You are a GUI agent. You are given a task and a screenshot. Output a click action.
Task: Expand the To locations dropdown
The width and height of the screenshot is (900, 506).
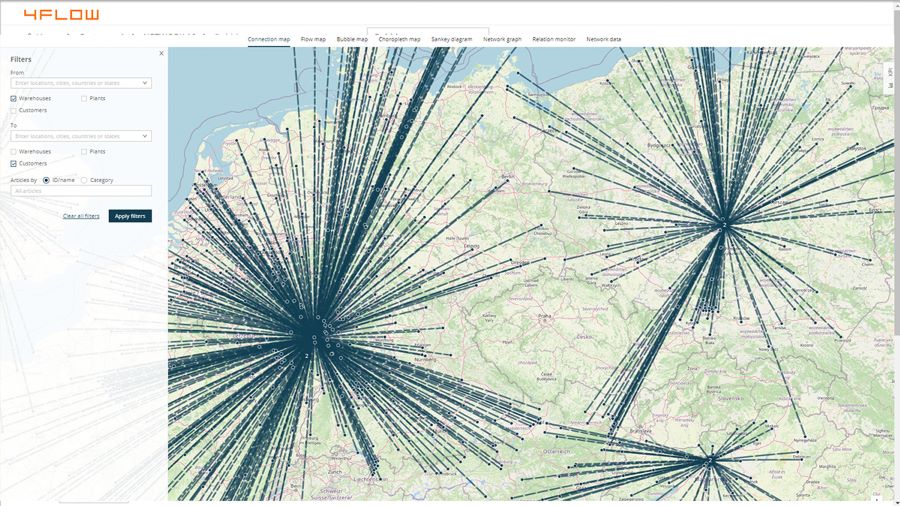point(146,136)
